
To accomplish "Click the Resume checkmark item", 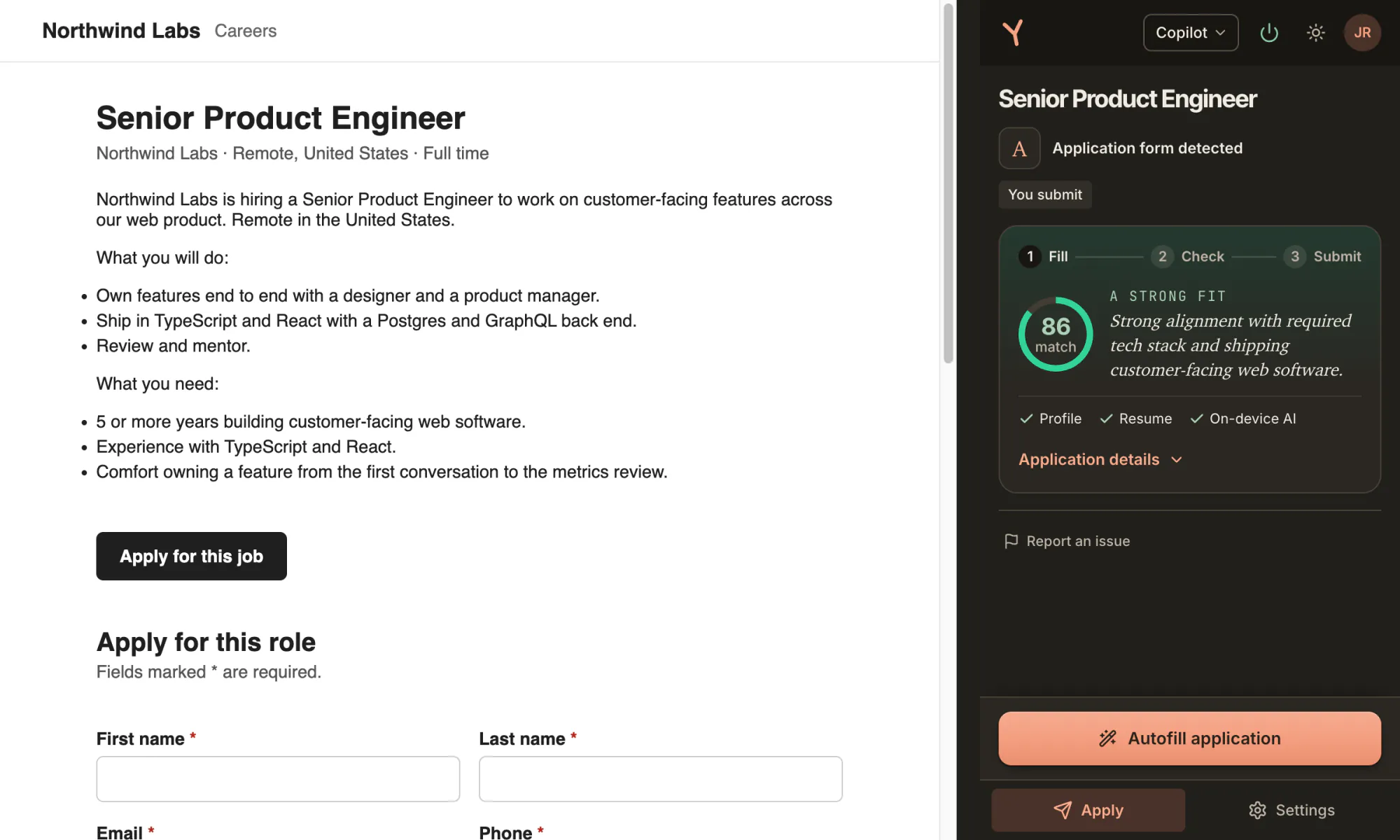I will point(1136,419).
